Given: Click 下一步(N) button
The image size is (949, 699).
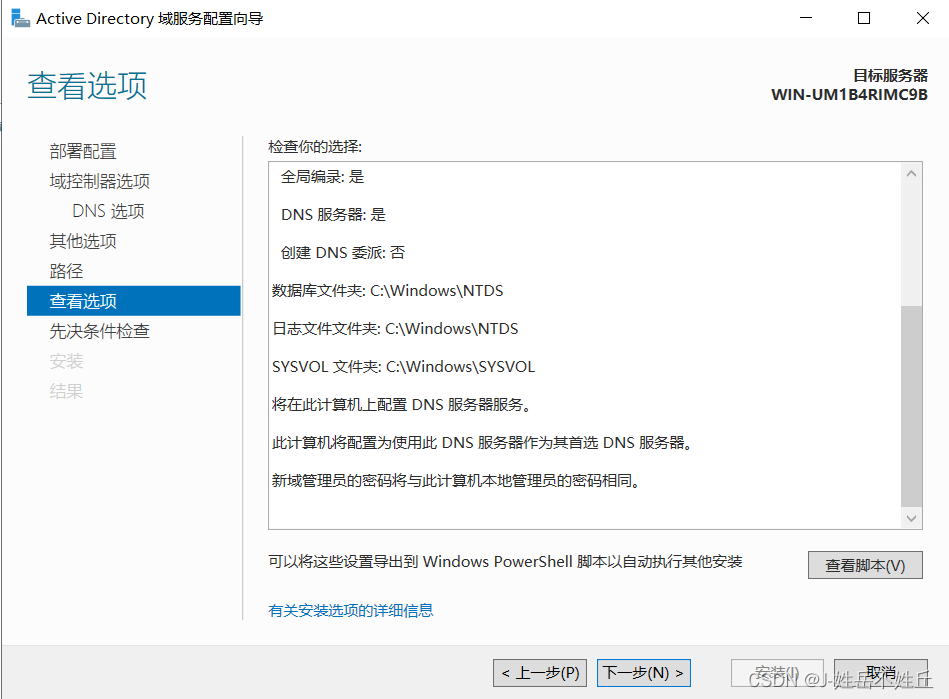Looking at the screenshot, I should [643, 673].
